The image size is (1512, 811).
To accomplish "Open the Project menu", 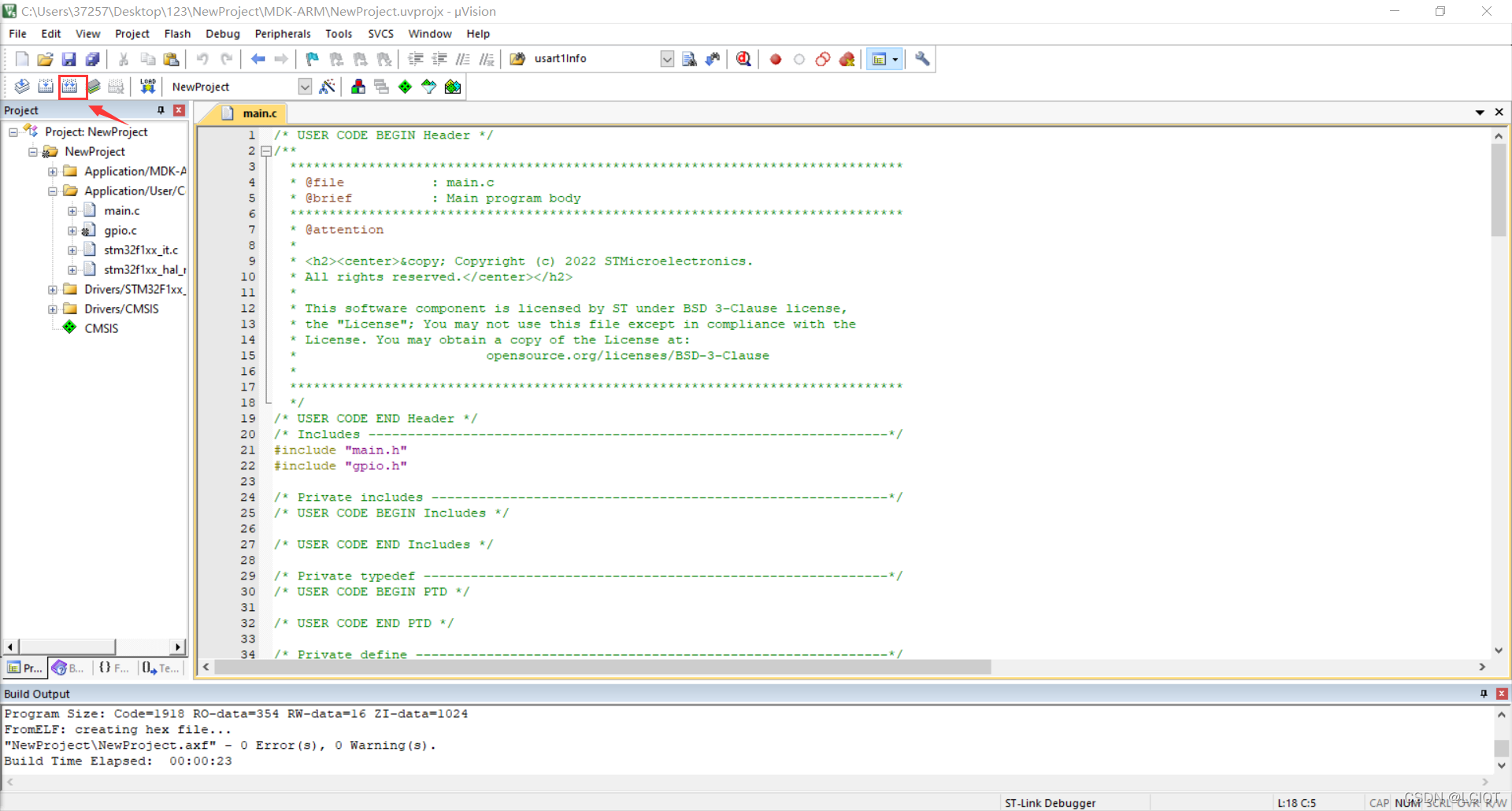I will (132, 34).
